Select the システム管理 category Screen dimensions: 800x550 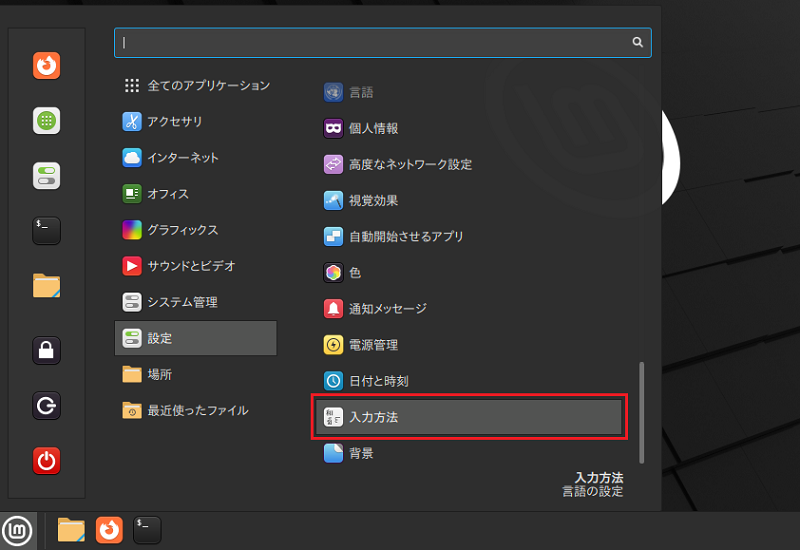click(195, 302)
